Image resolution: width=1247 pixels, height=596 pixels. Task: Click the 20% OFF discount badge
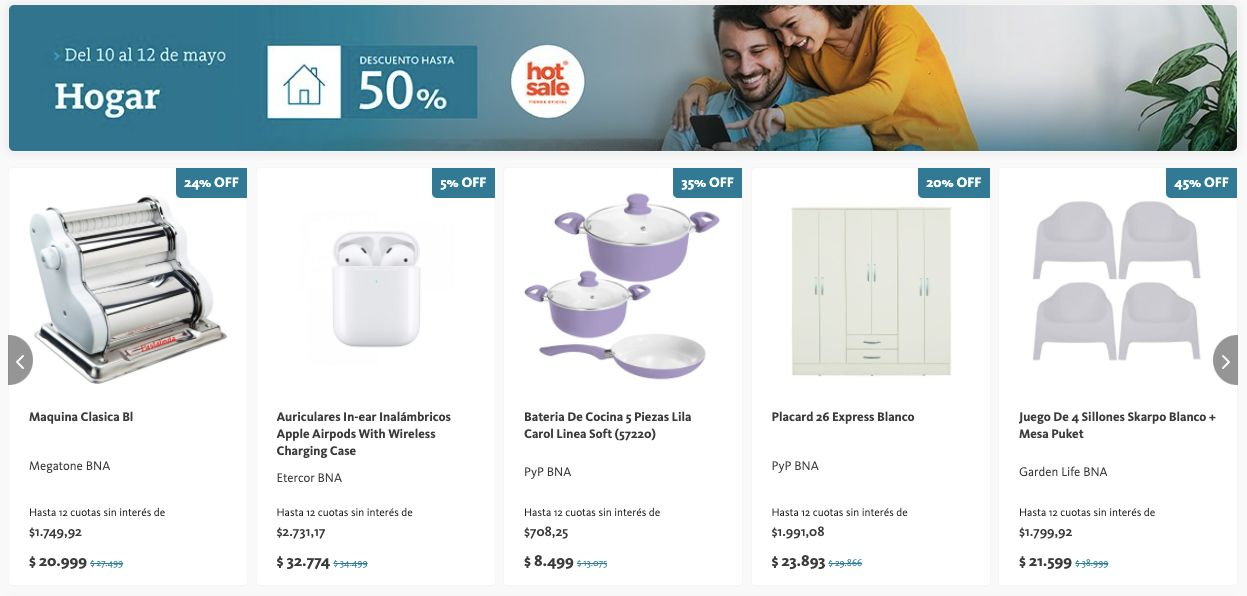coord(953,183)
